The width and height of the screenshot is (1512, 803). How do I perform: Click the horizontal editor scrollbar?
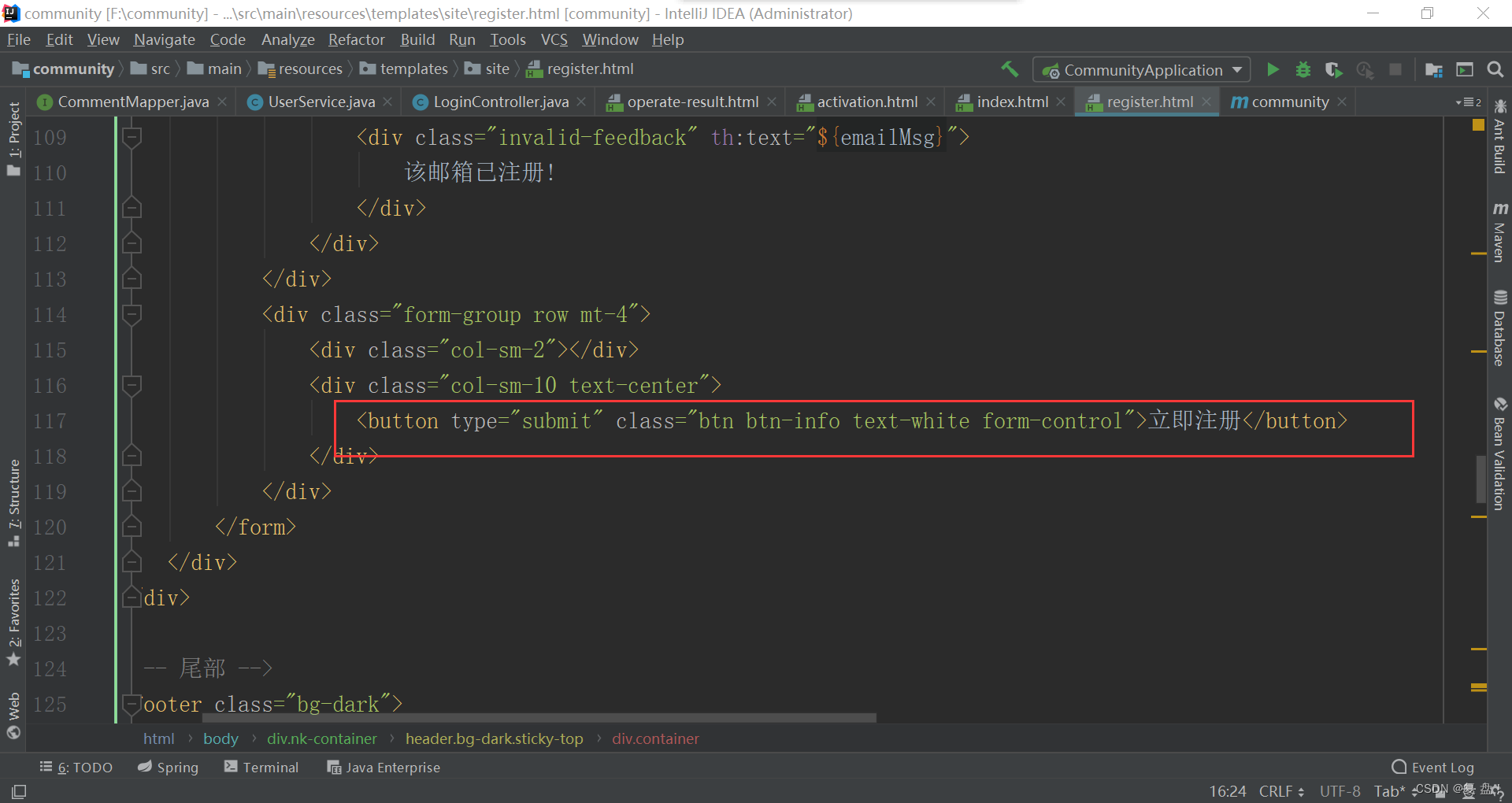(539, 718)
